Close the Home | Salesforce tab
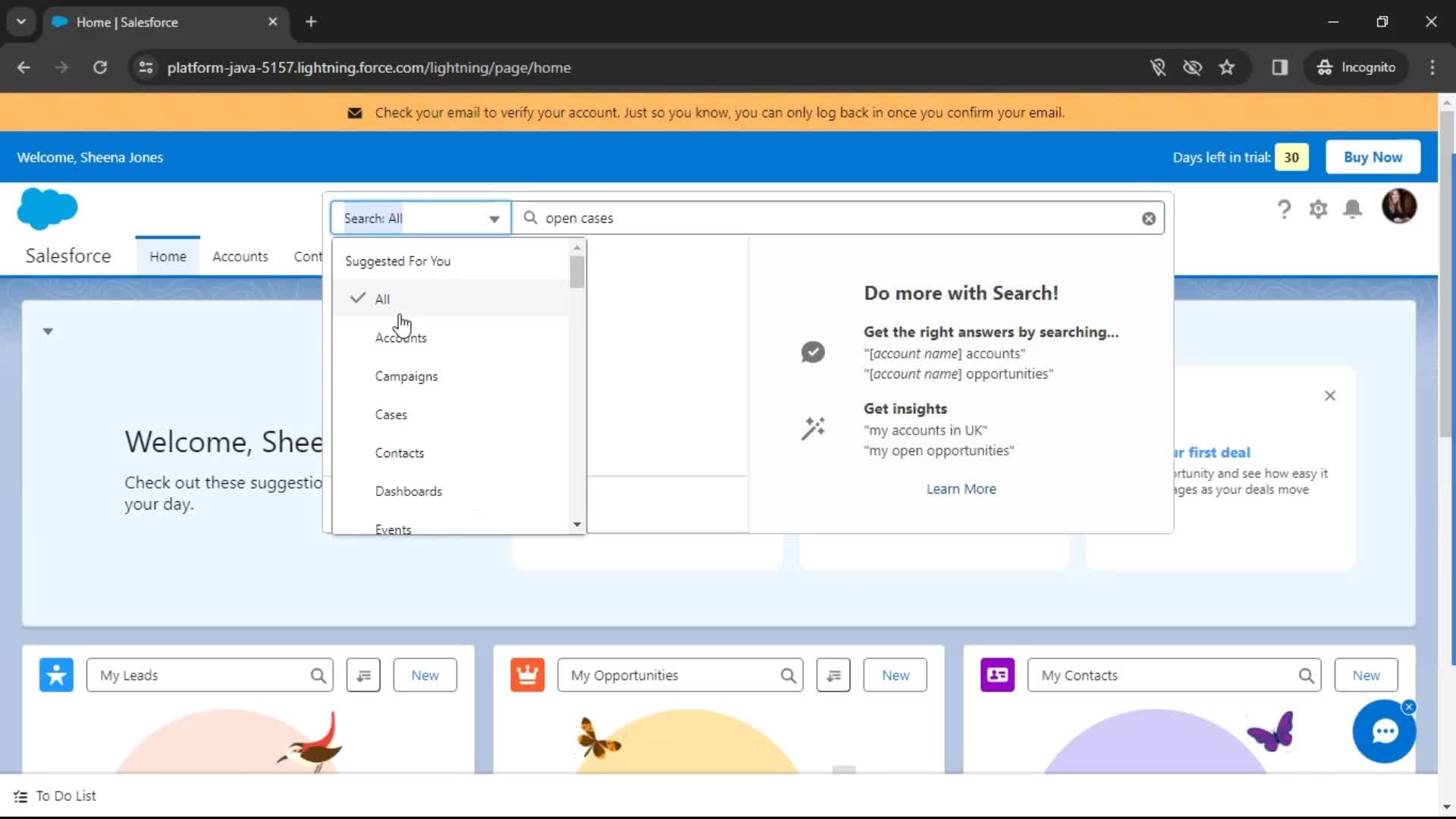 click(x=273, y=22)
